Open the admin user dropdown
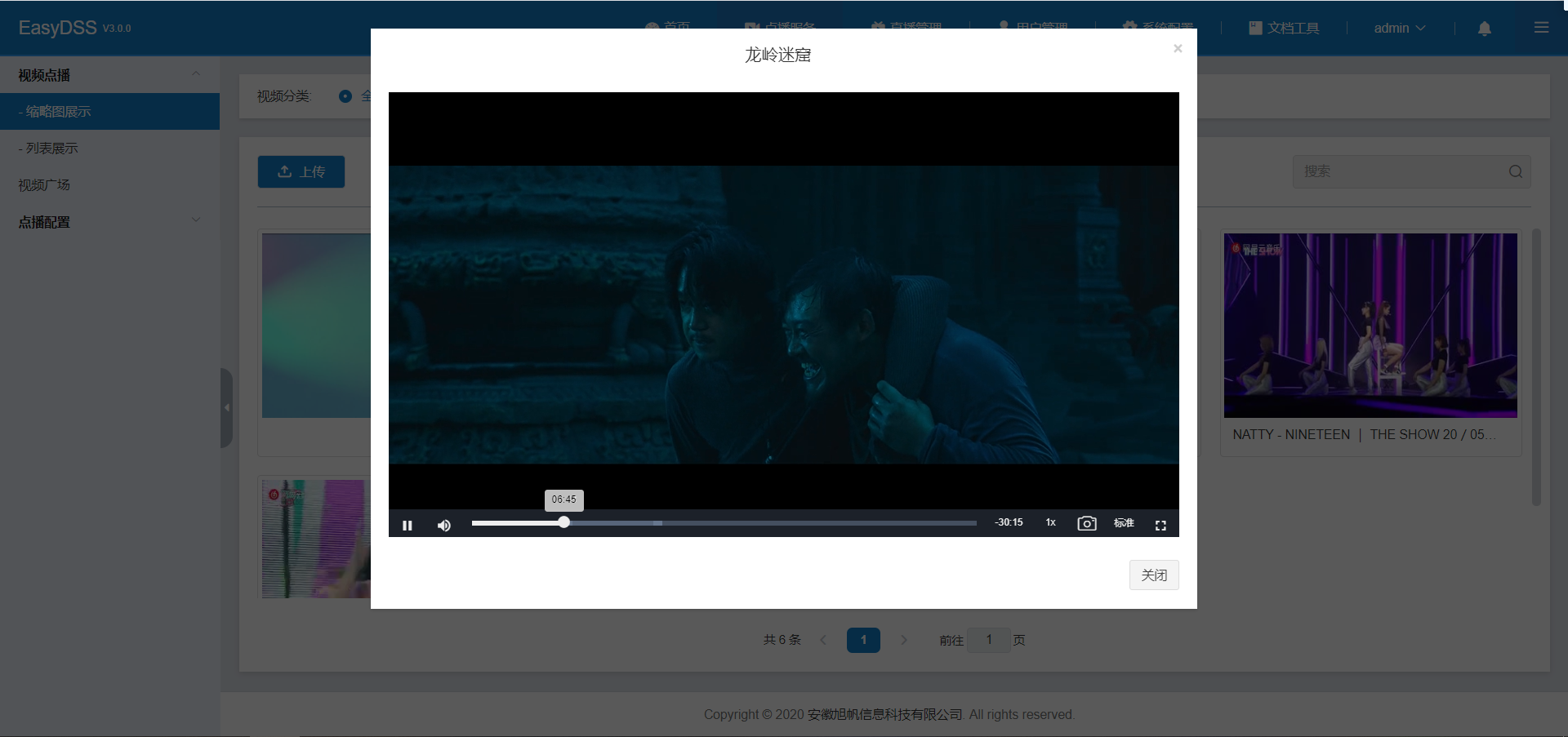Screen dimensions: 1568x737 (1399, 28)
